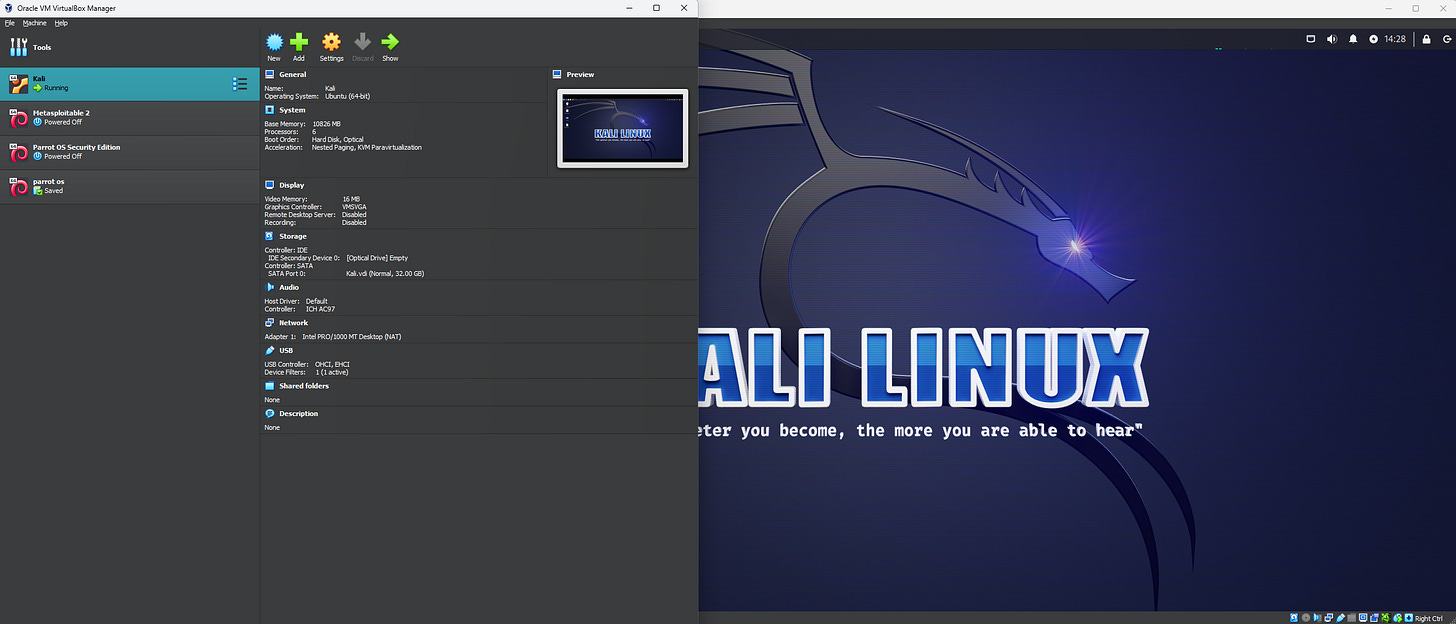Screen dimensions: 1456x624
Task: Click the green Show arrow icon
Action: [390, 42]
